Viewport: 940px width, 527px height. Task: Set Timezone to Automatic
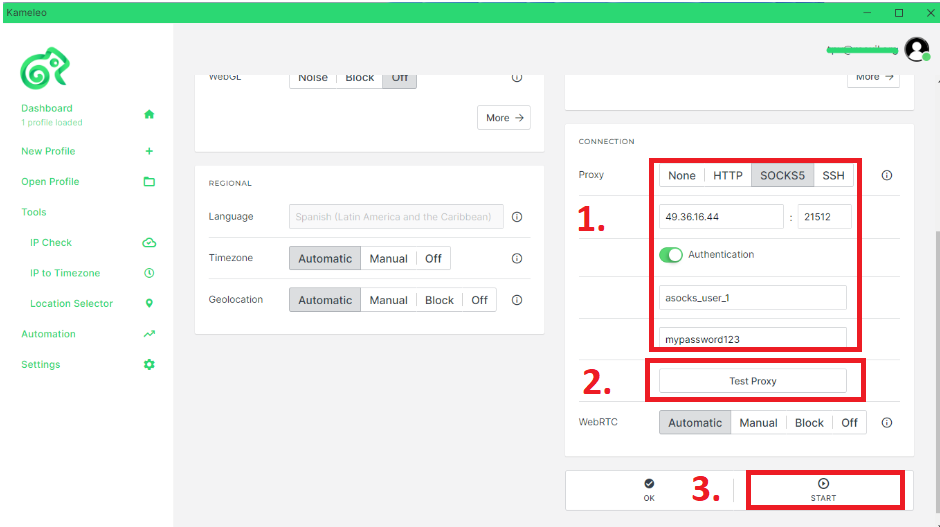325,258
